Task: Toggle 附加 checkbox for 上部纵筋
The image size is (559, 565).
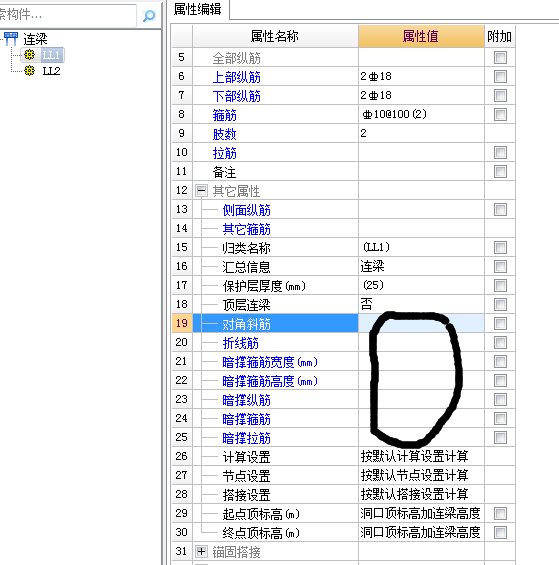Action: pos(500,76)
